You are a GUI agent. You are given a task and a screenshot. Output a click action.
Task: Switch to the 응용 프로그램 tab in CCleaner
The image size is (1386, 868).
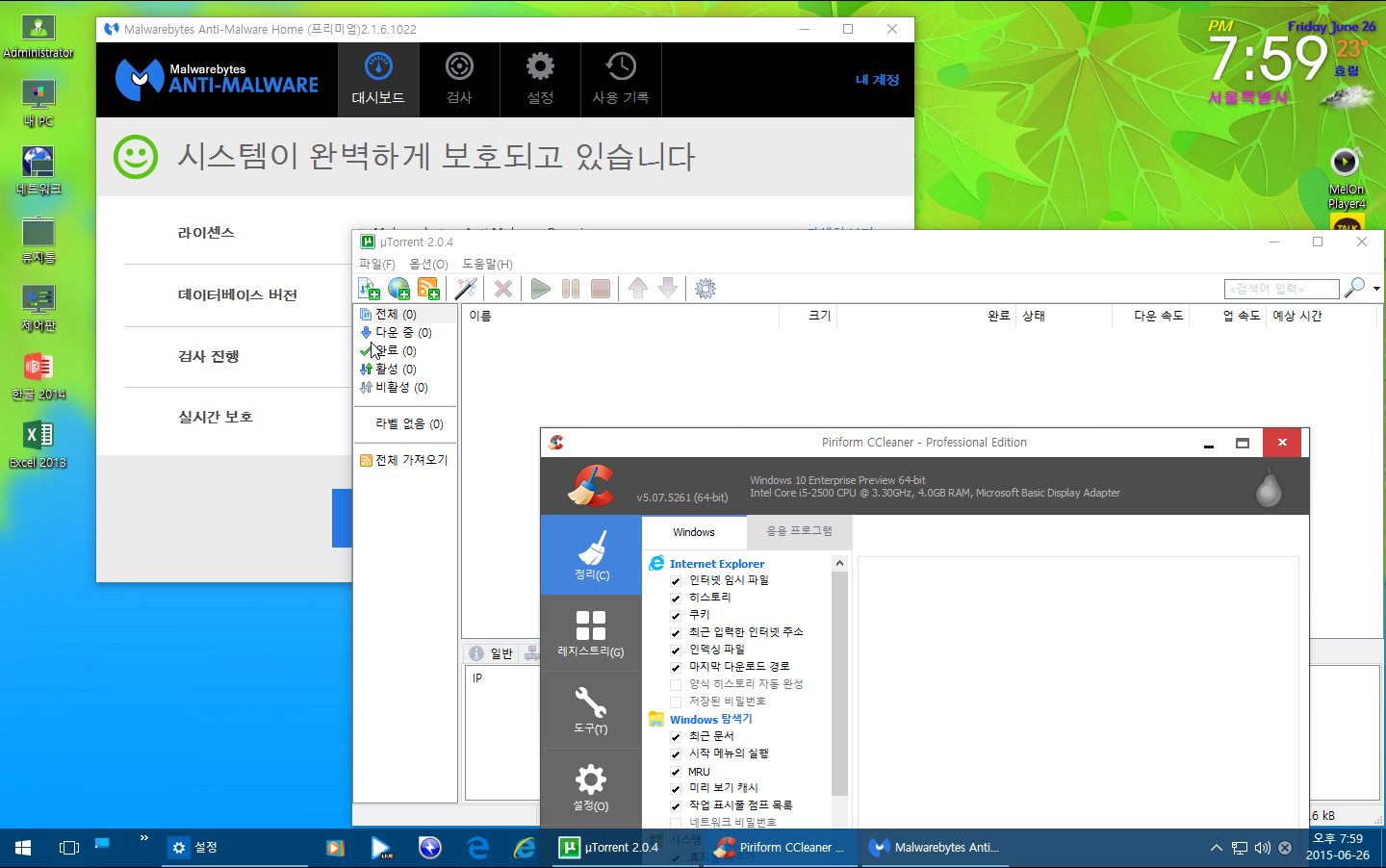click(x=800, y=531)
